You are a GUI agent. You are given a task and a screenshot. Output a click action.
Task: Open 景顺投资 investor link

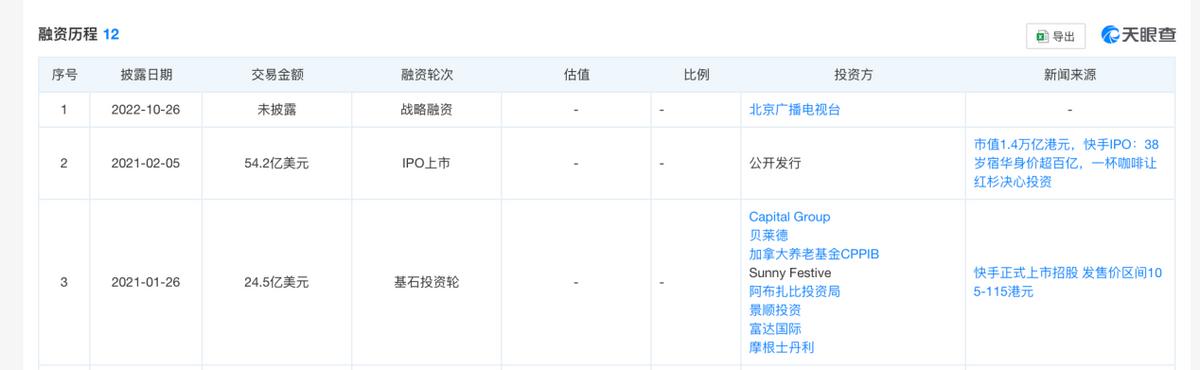point(775,310)
